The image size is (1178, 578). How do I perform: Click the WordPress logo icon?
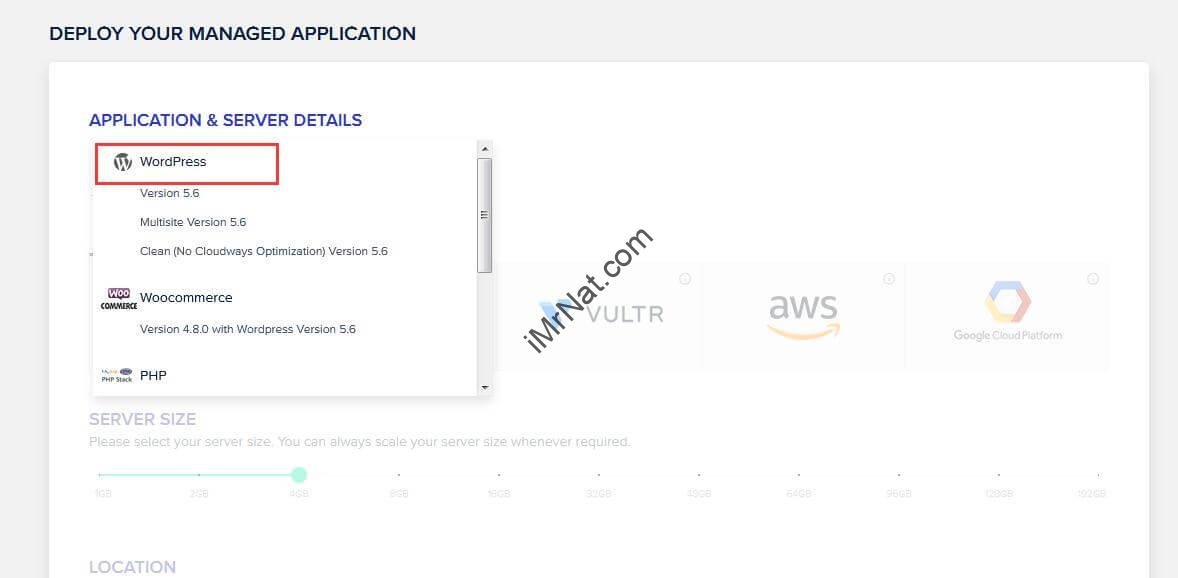point(122,162)
